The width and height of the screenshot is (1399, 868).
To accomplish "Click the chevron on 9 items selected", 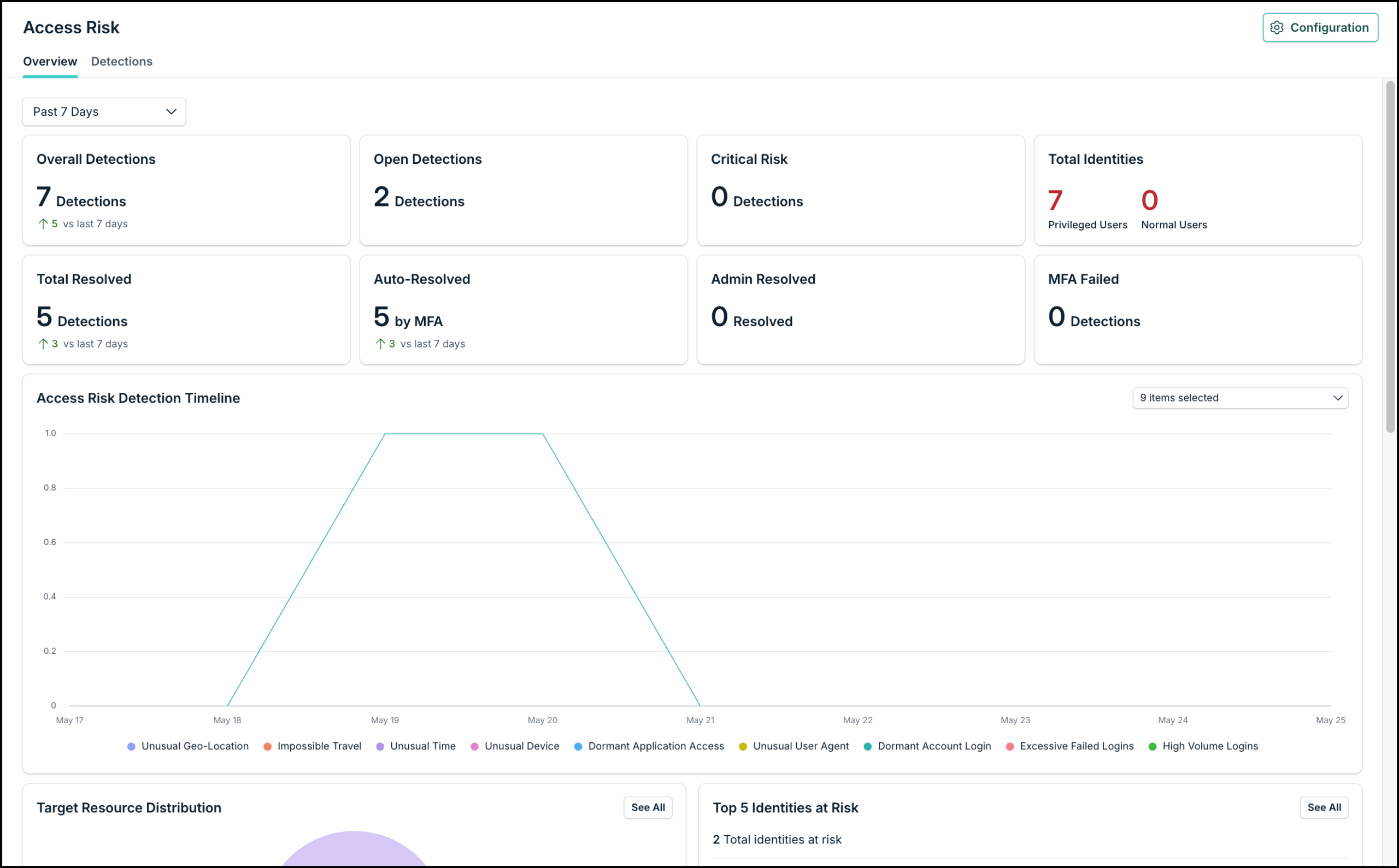I will click(x=1338, y=398).
